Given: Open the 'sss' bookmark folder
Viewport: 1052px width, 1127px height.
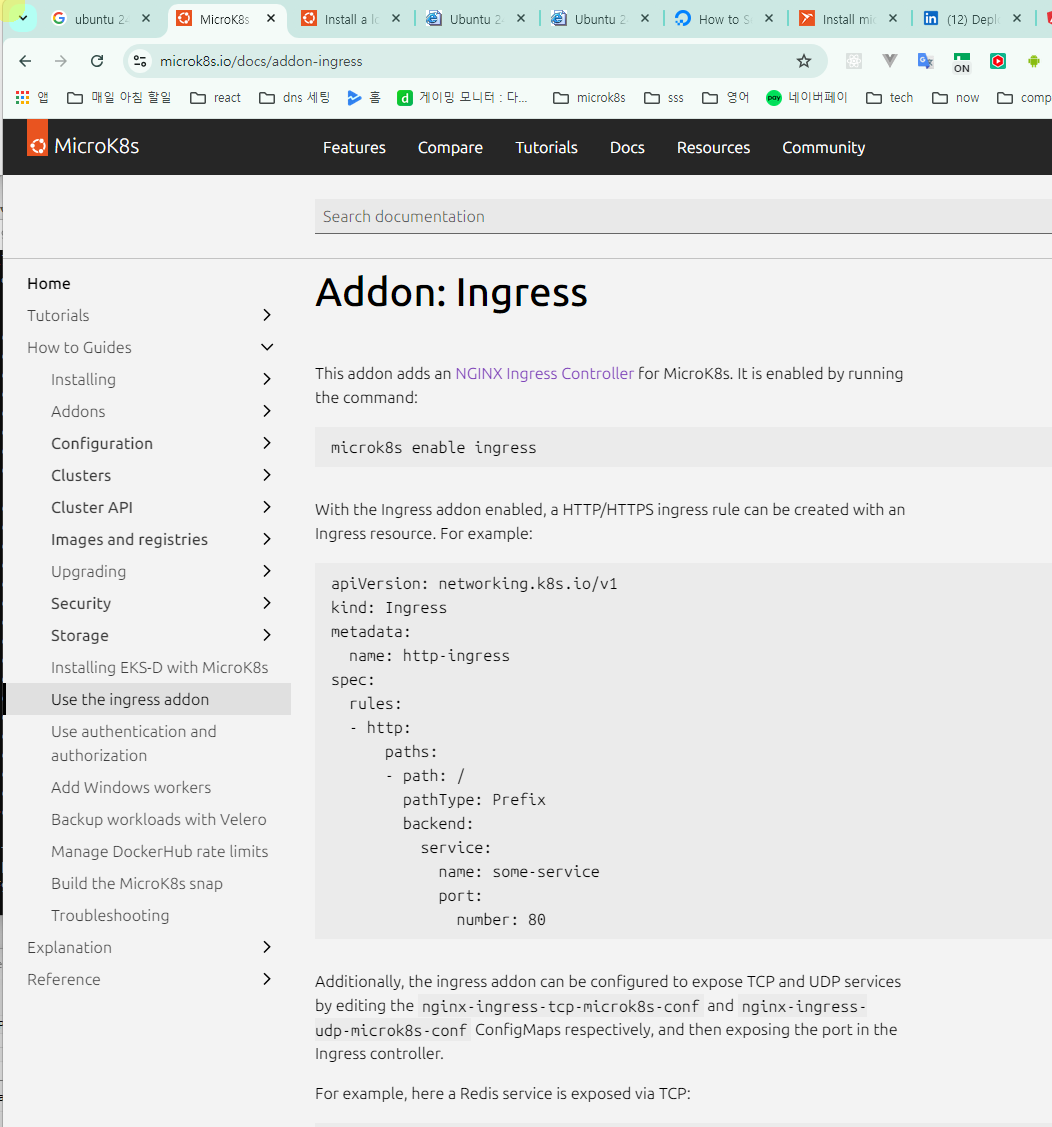Looking at the screenshot, I should [664, 98].
